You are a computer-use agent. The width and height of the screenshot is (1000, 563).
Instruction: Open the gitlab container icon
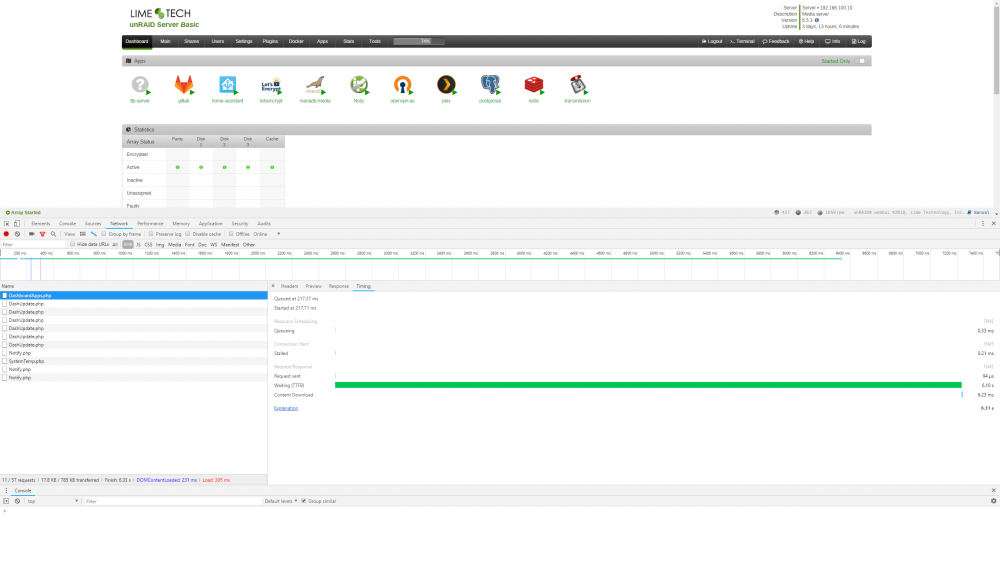pos(184,85)
